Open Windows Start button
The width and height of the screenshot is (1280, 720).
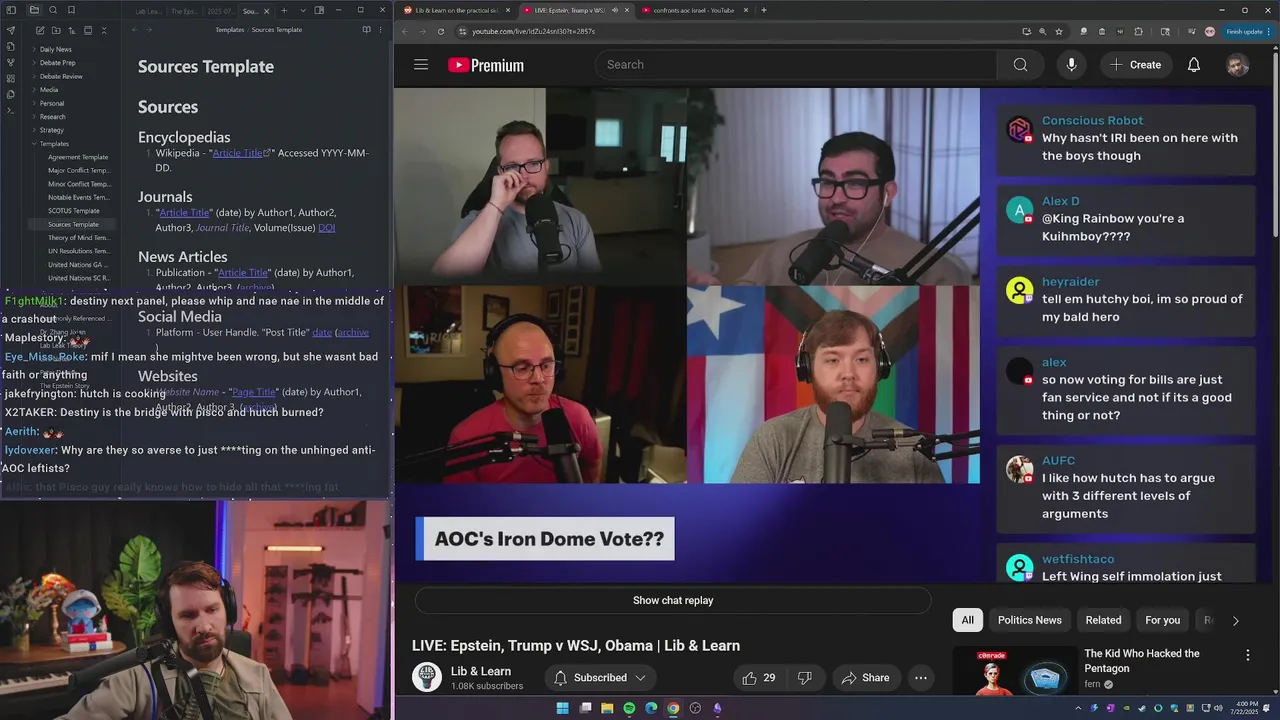coord(562,708)
